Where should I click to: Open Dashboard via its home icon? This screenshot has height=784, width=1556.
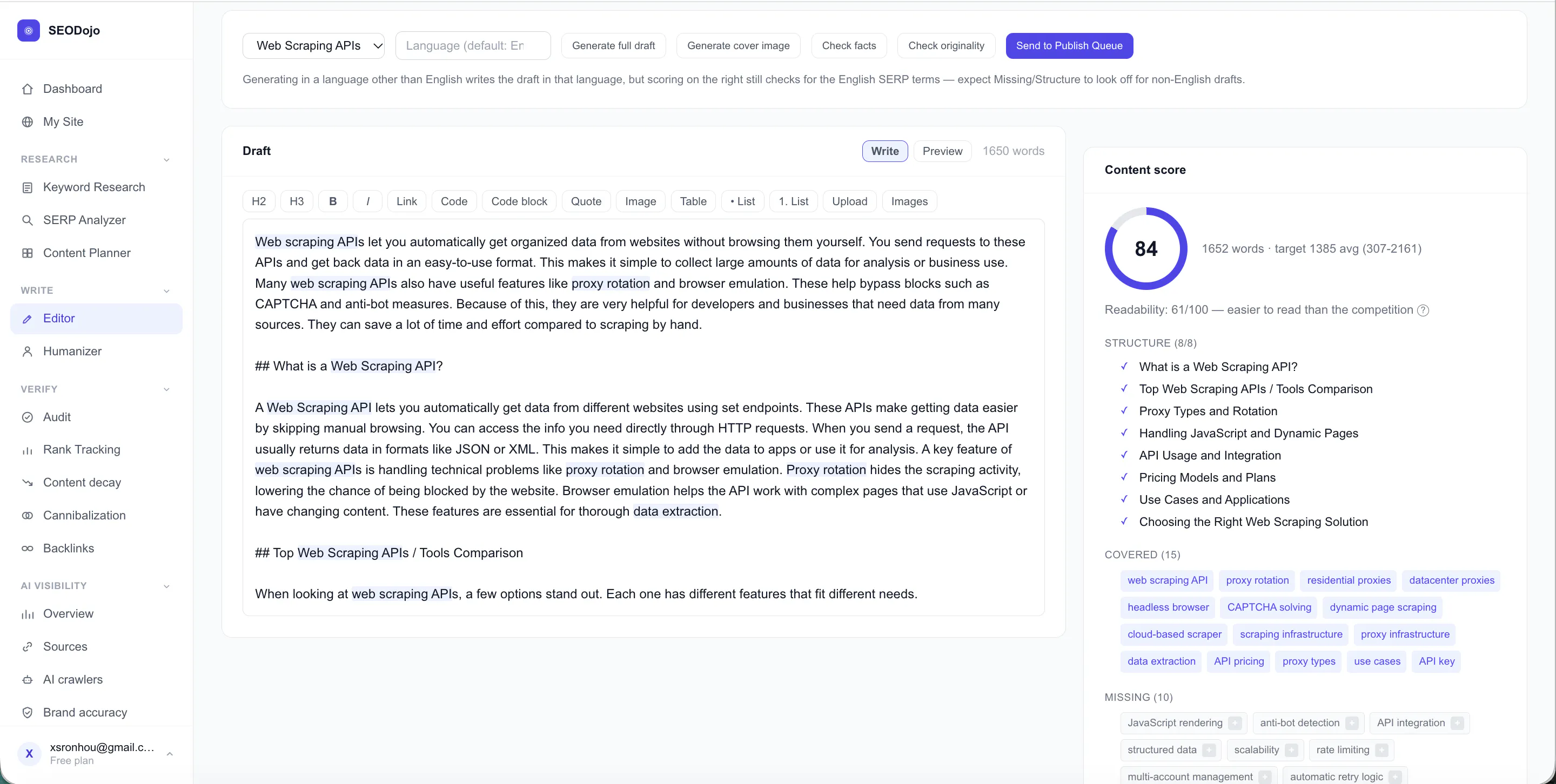(x=27, y=89)
